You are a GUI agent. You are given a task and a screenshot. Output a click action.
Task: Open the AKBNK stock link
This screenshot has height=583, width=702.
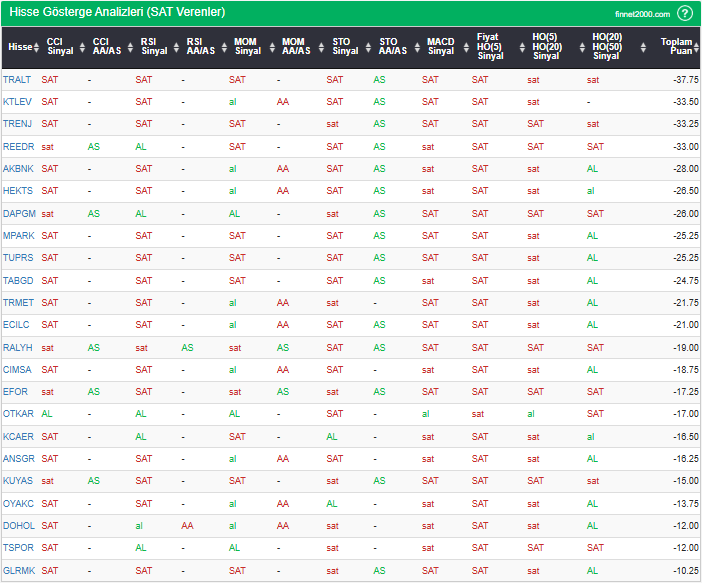18,169
